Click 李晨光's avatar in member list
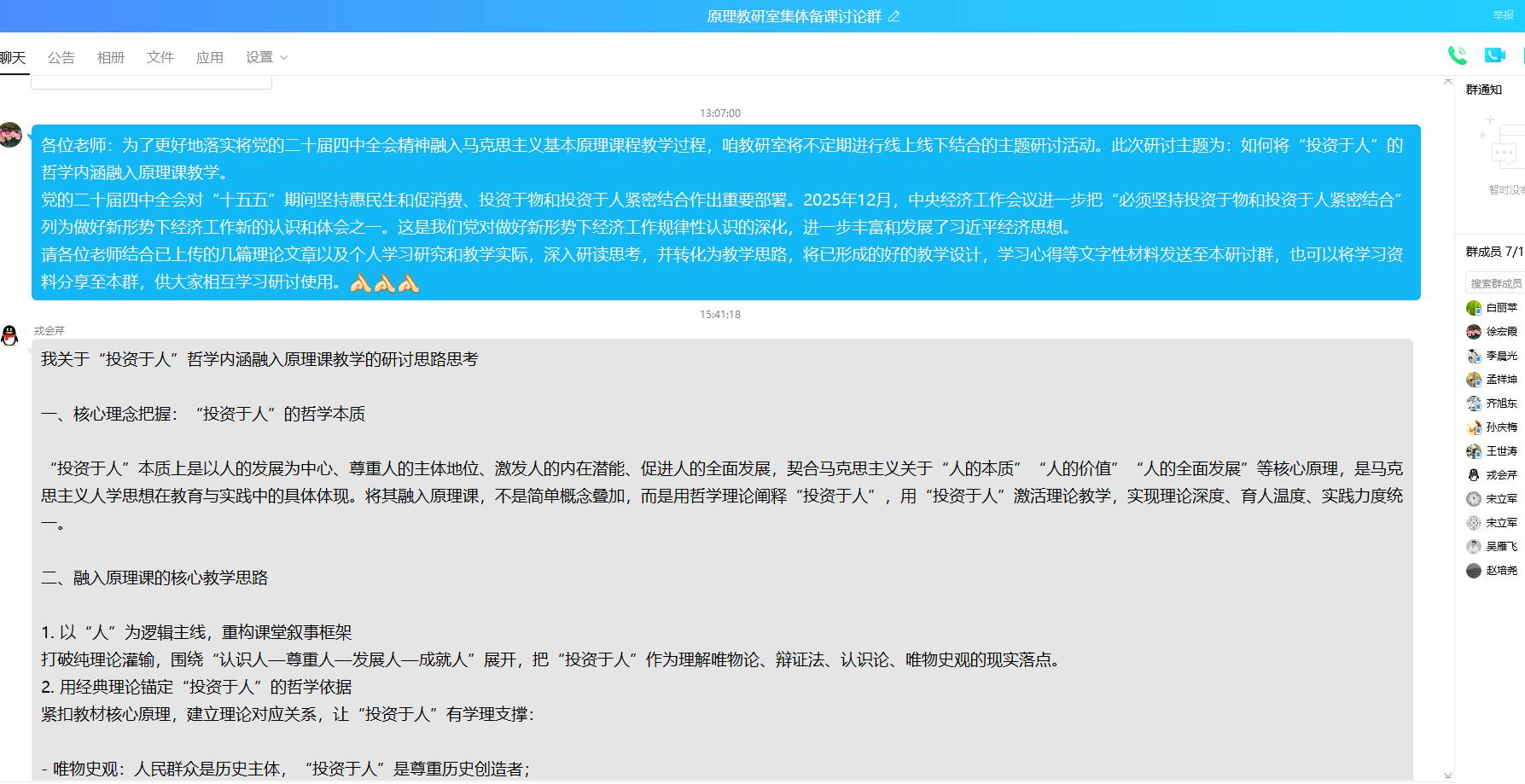 (x=1473, y=356)
